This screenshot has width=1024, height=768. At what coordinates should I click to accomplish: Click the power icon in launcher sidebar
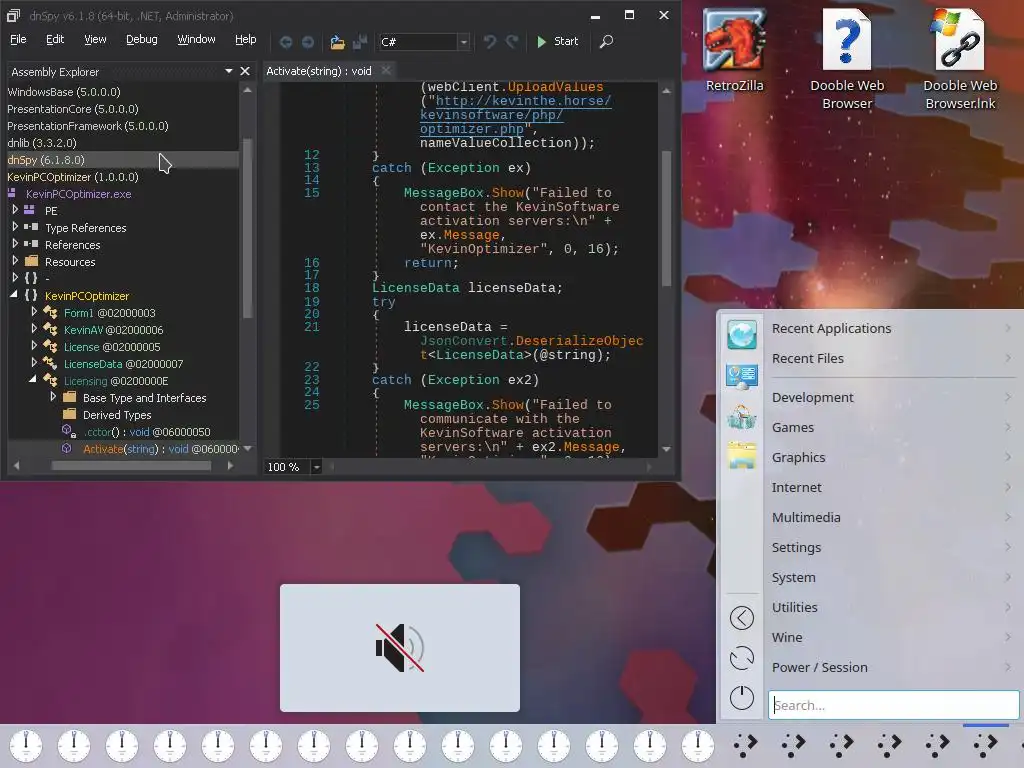[x=741, y=697]
